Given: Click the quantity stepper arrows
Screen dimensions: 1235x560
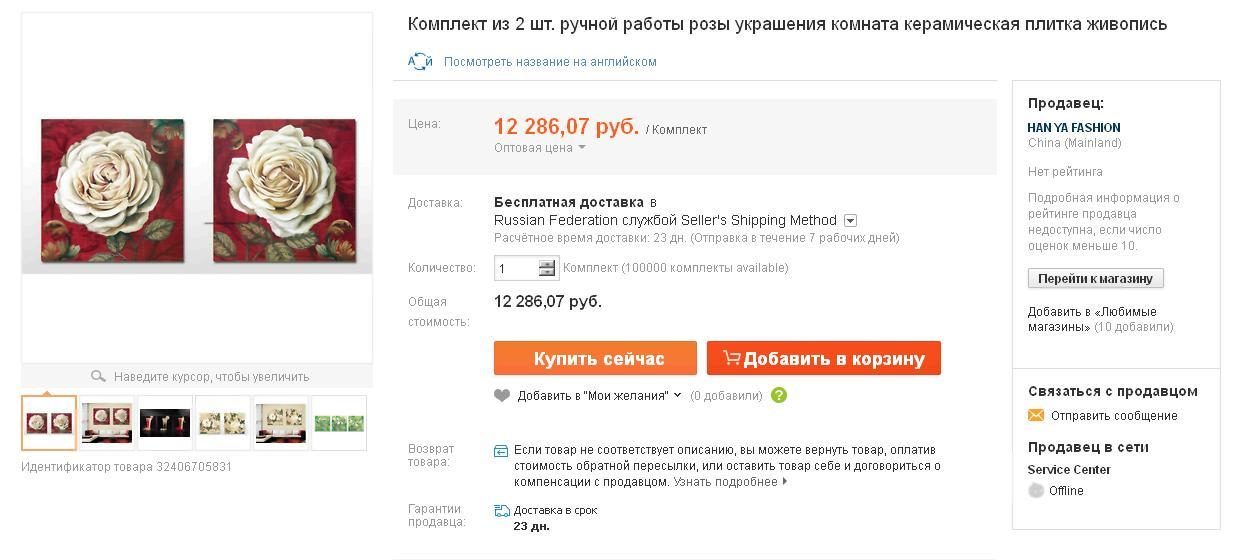Looking at the screenshot, I should [x=547, y=268].
